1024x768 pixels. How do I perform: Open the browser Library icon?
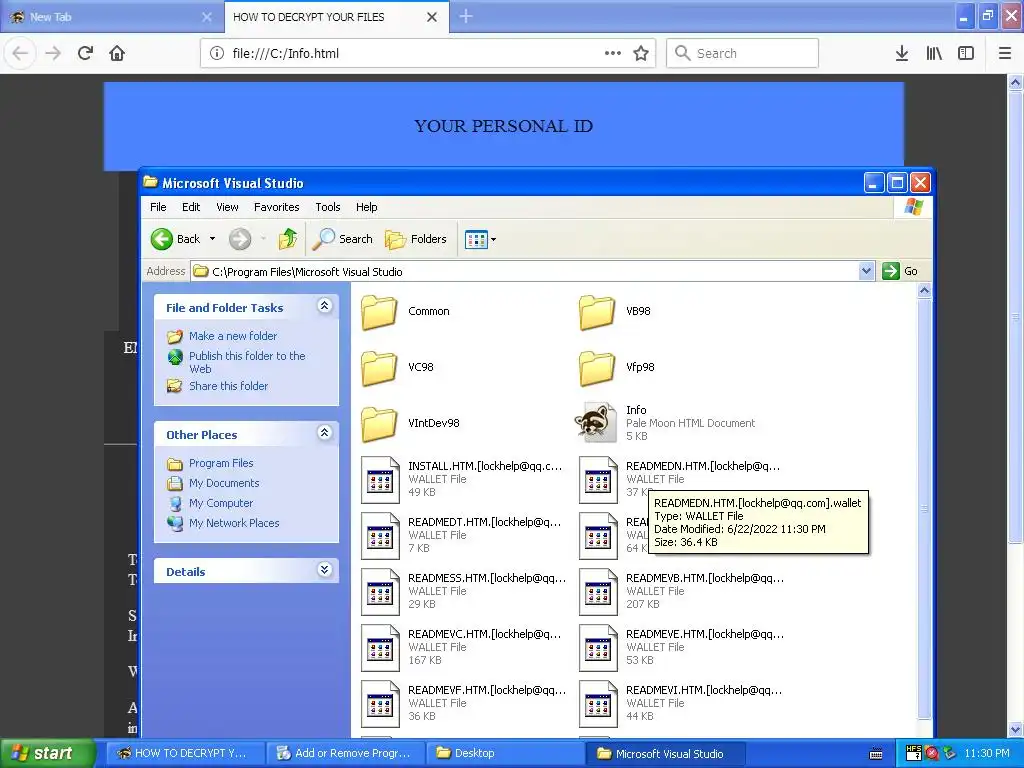[934, 54]
